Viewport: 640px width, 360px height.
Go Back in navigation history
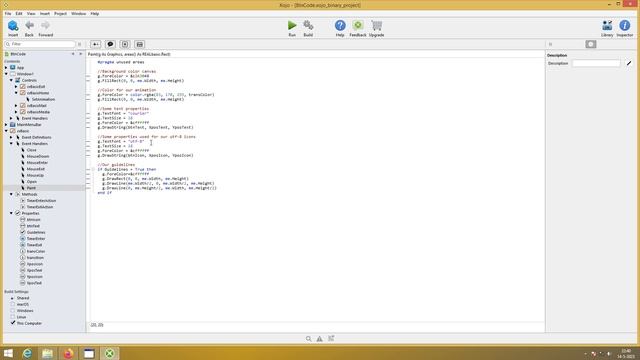click(x=29, y=25)
